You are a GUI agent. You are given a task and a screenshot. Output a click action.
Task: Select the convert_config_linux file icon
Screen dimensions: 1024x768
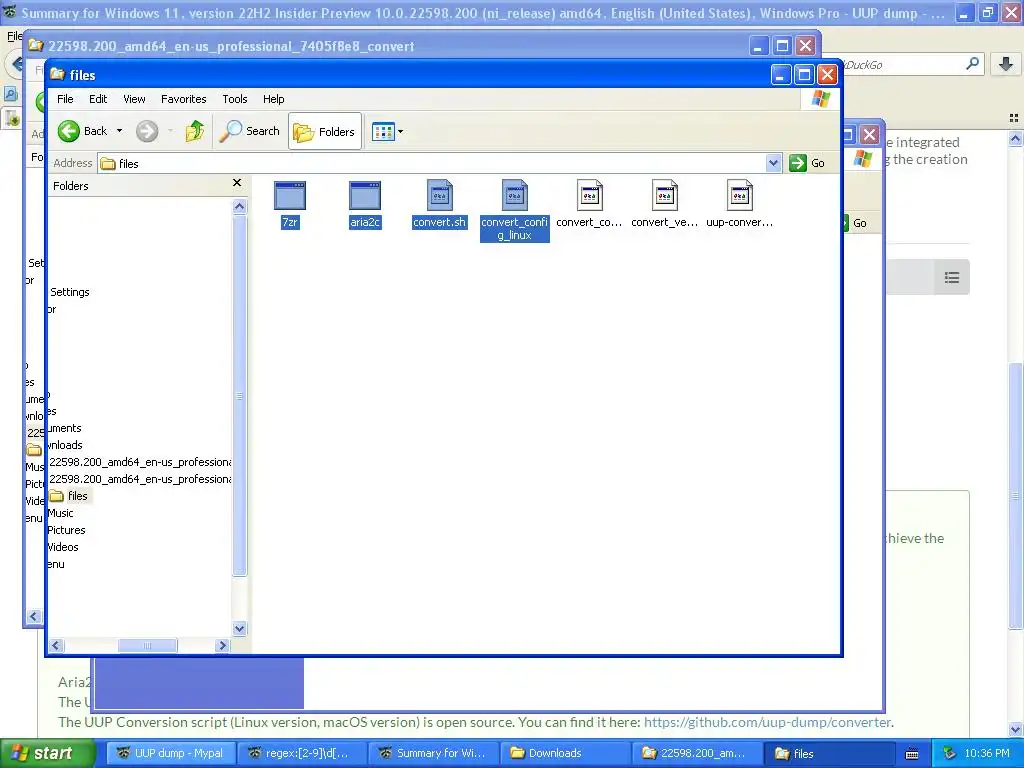pos(515,195)
